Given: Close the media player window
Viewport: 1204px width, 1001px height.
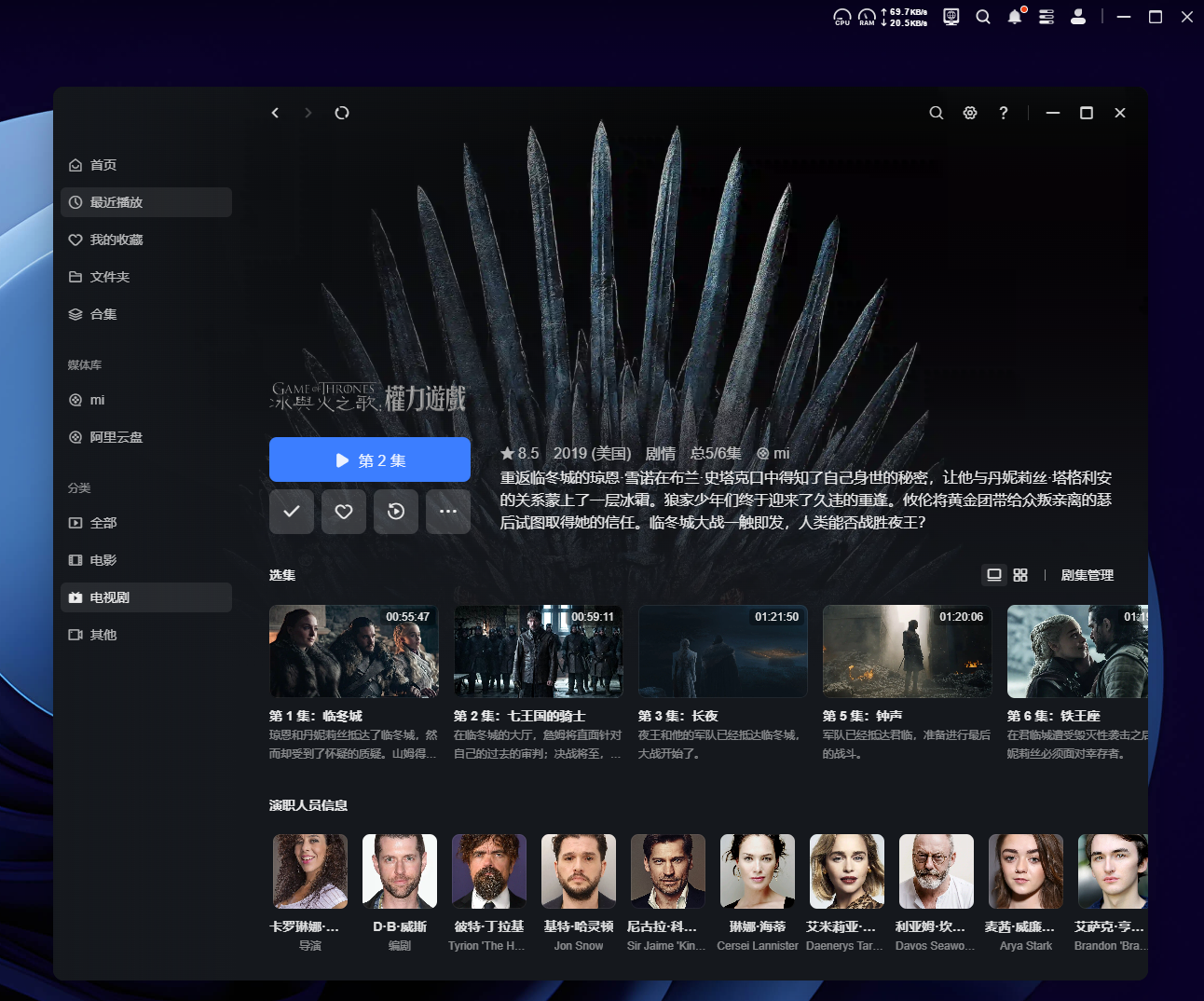Looking at the screenshot, I should coord(1120,113).
